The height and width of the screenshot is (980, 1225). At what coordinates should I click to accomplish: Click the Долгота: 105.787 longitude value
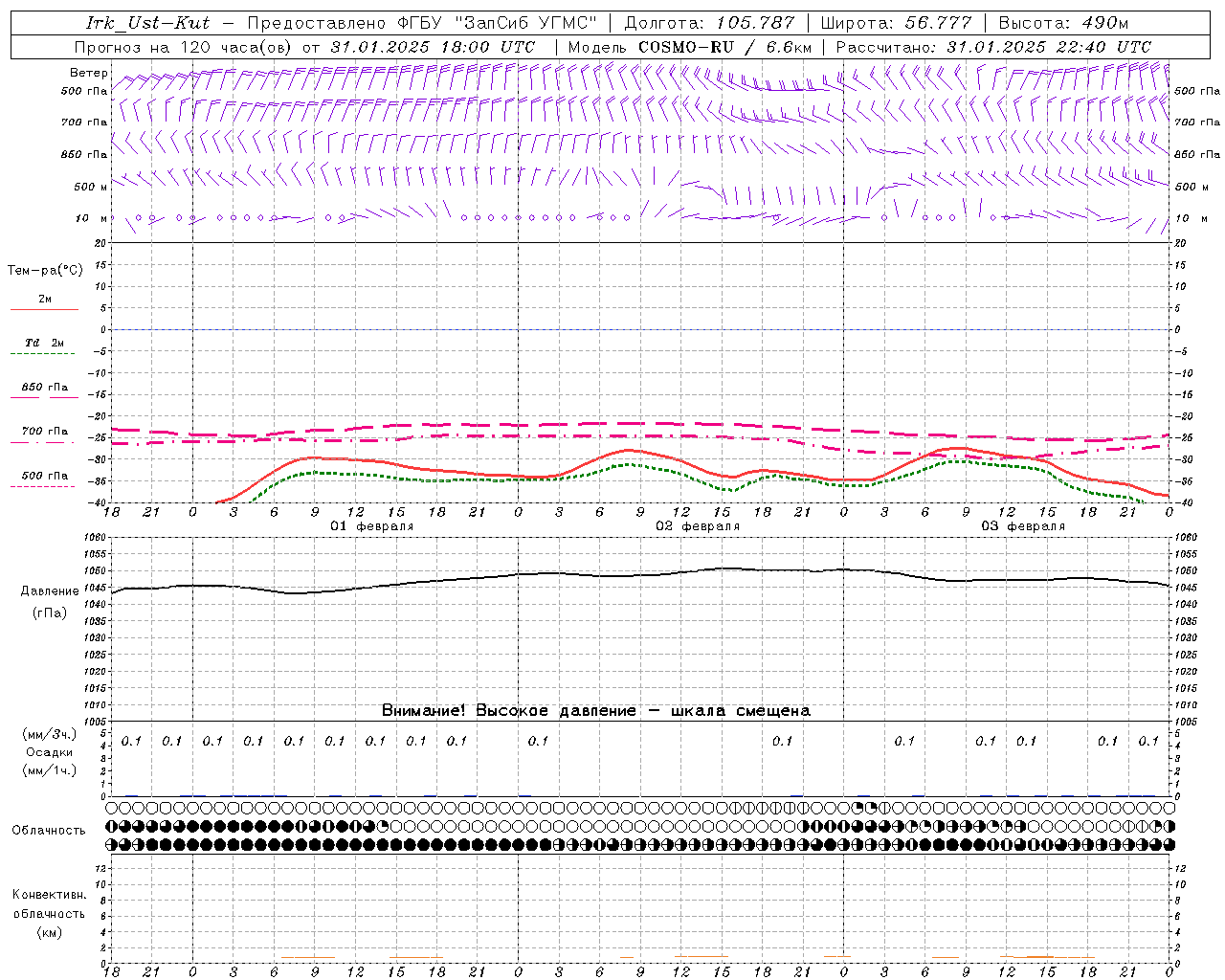pyautogui.click(x=709, y=23)
